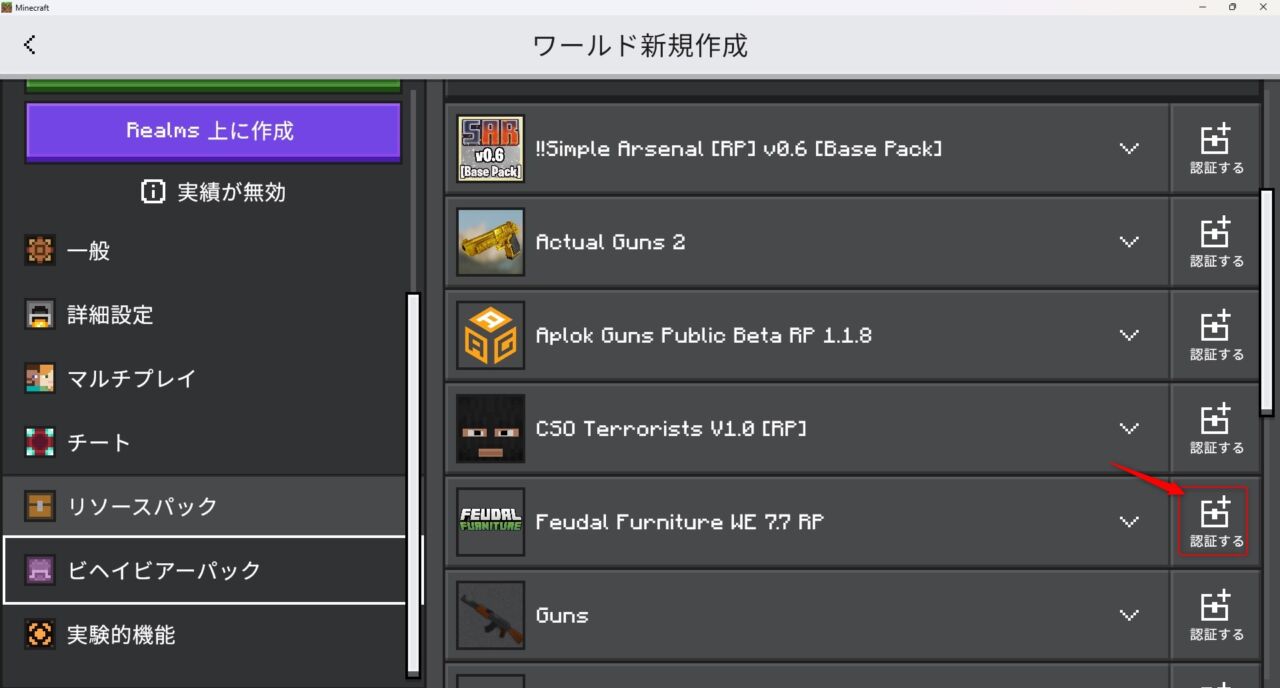Click the AK-47 thumbnail for Guns pack

pos(490,615)
